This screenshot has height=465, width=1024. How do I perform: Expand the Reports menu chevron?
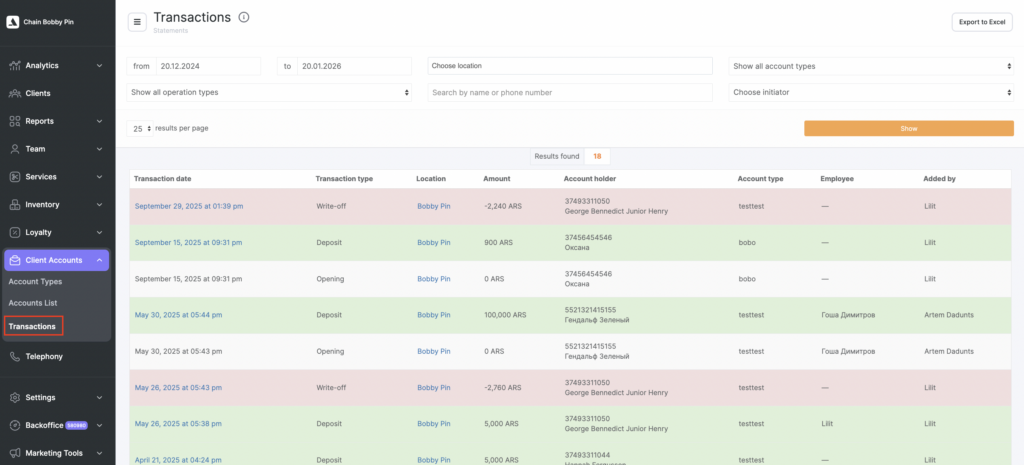(99, 121)
